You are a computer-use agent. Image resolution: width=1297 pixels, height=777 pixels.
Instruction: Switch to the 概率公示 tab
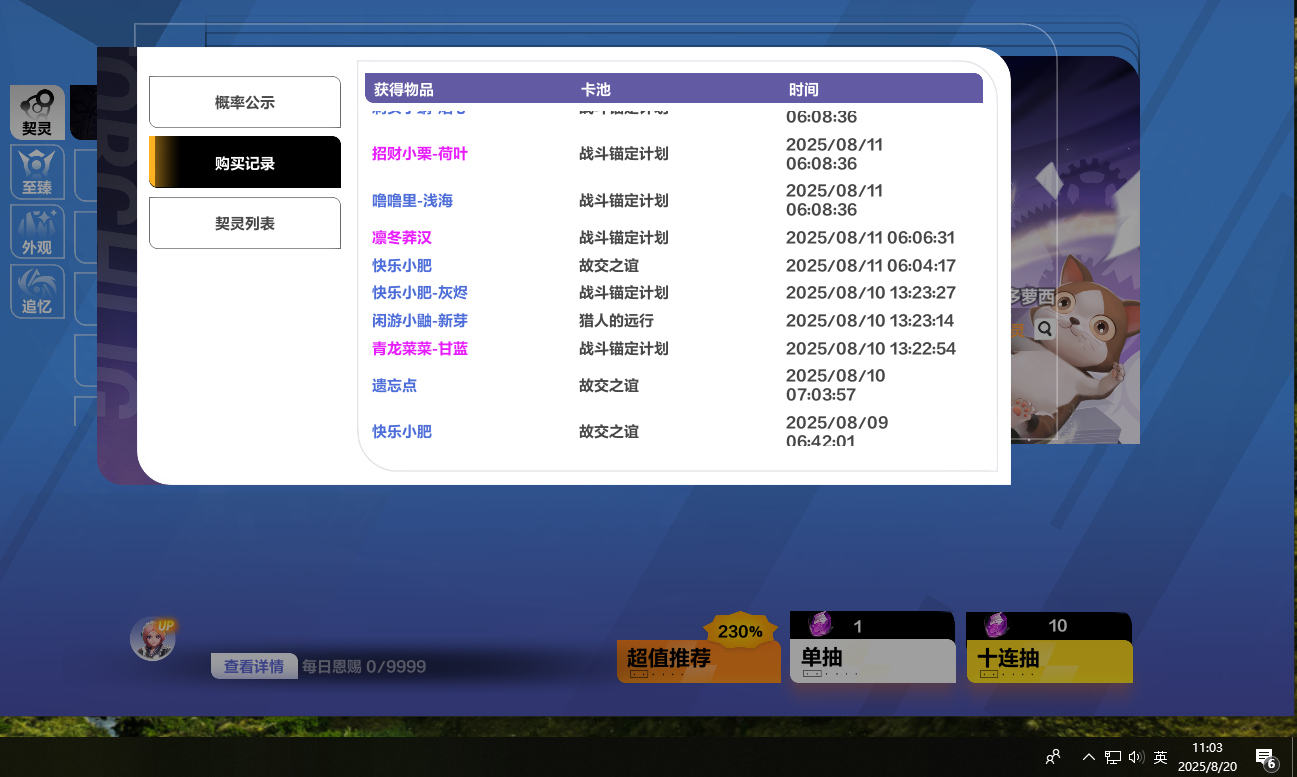pos(245,102)
